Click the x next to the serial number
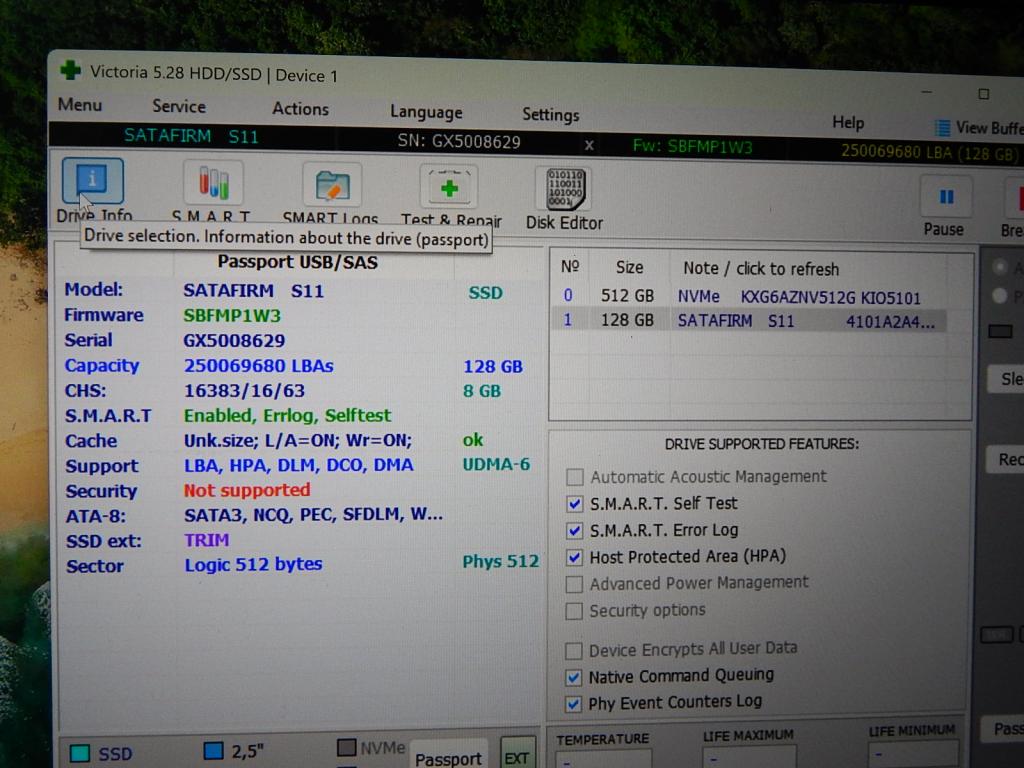The height and width of the screenshot is (768, 1024). (589, 145)
